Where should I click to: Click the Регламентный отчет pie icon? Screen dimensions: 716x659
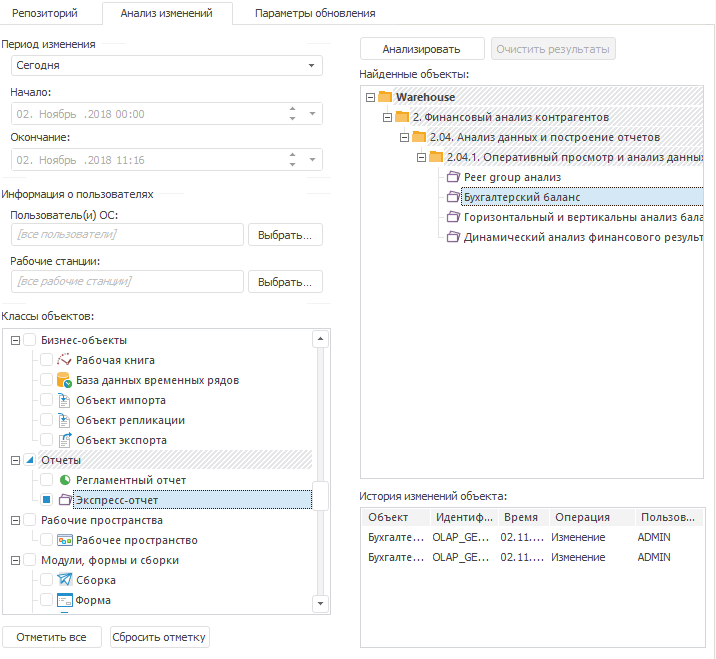[x=65, y=480]
